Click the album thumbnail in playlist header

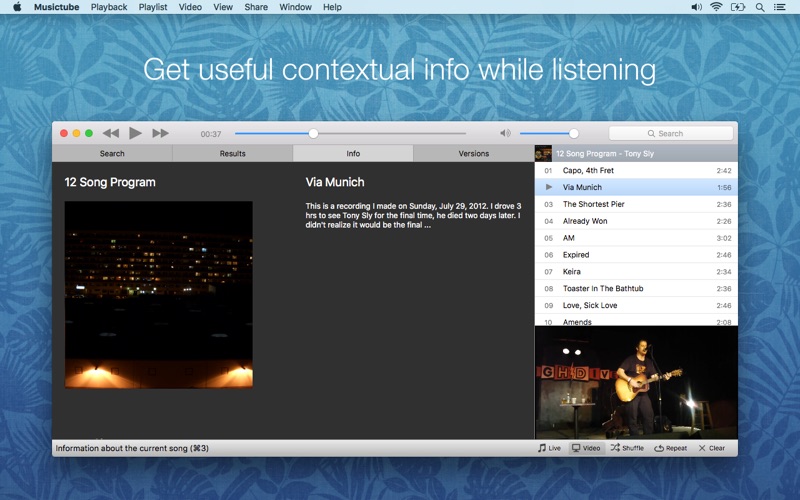[543, 154]
